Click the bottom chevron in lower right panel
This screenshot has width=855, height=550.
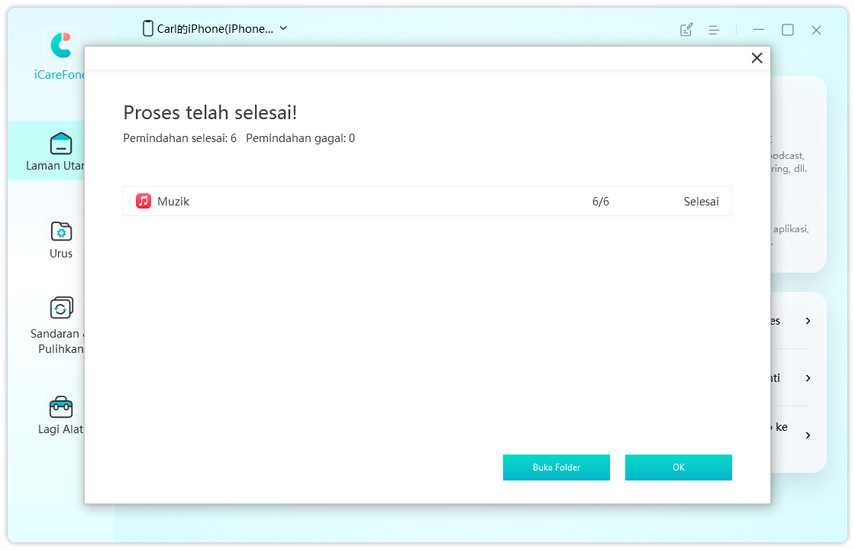(x=808, y=435)
